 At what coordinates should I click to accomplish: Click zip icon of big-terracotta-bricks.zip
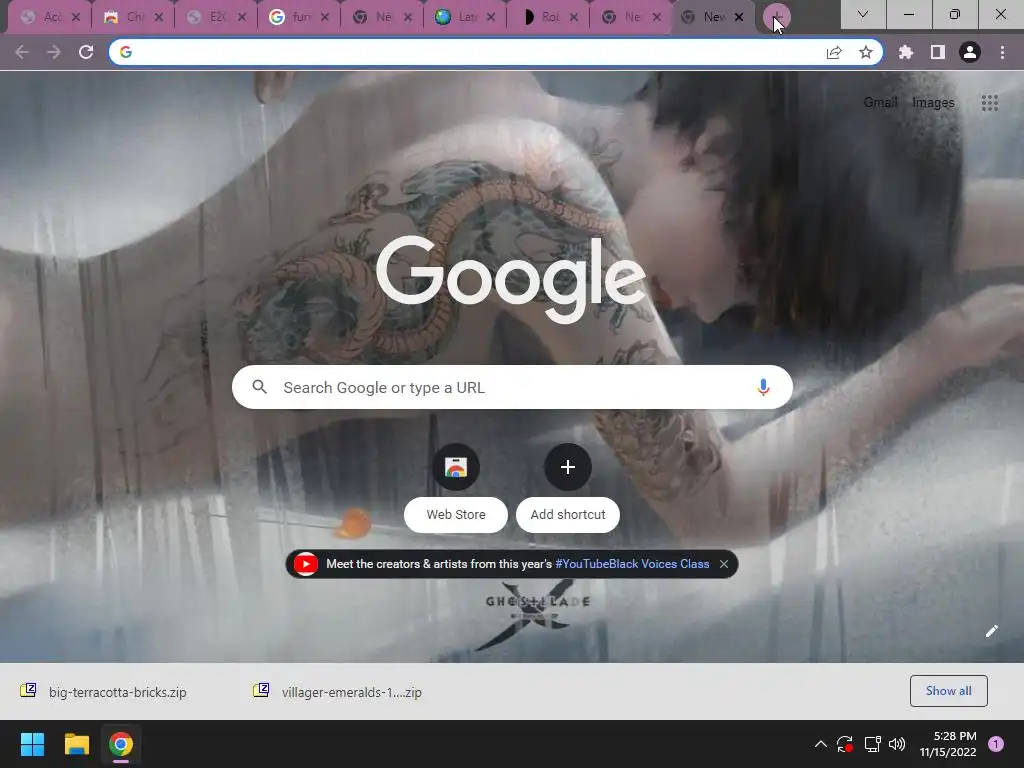point(28,690)
